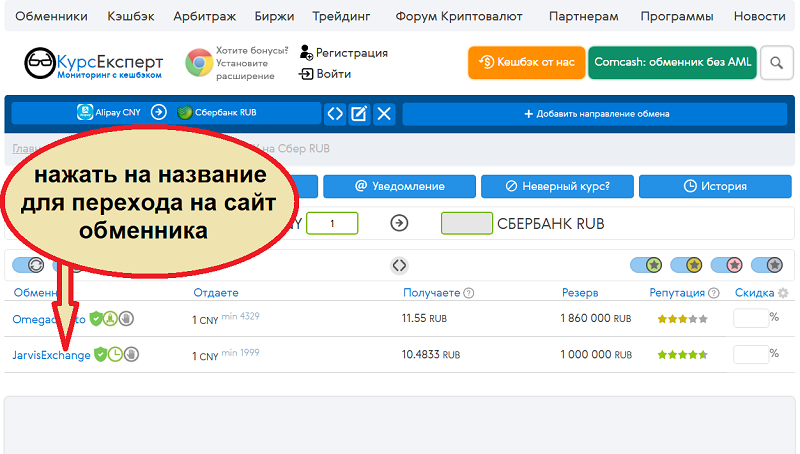This screenshot has width=800, height=454.
Task: Open Comcash: обменник без AML
Action: coord(672,62)
